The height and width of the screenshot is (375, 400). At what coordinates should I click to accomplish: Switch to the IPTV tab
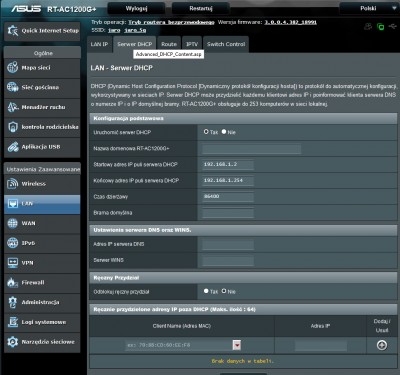tap(192, 44)
